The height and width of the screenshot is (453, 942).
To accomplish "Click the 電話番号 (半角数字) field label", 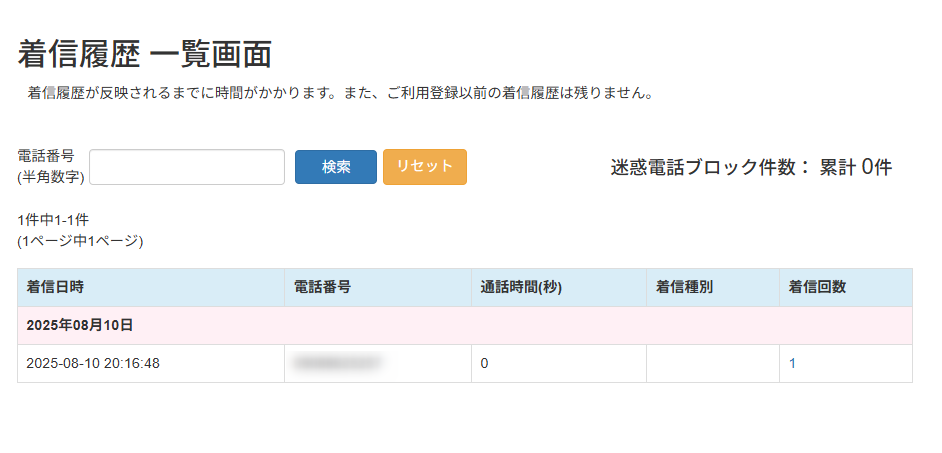I will pos(51,166).
